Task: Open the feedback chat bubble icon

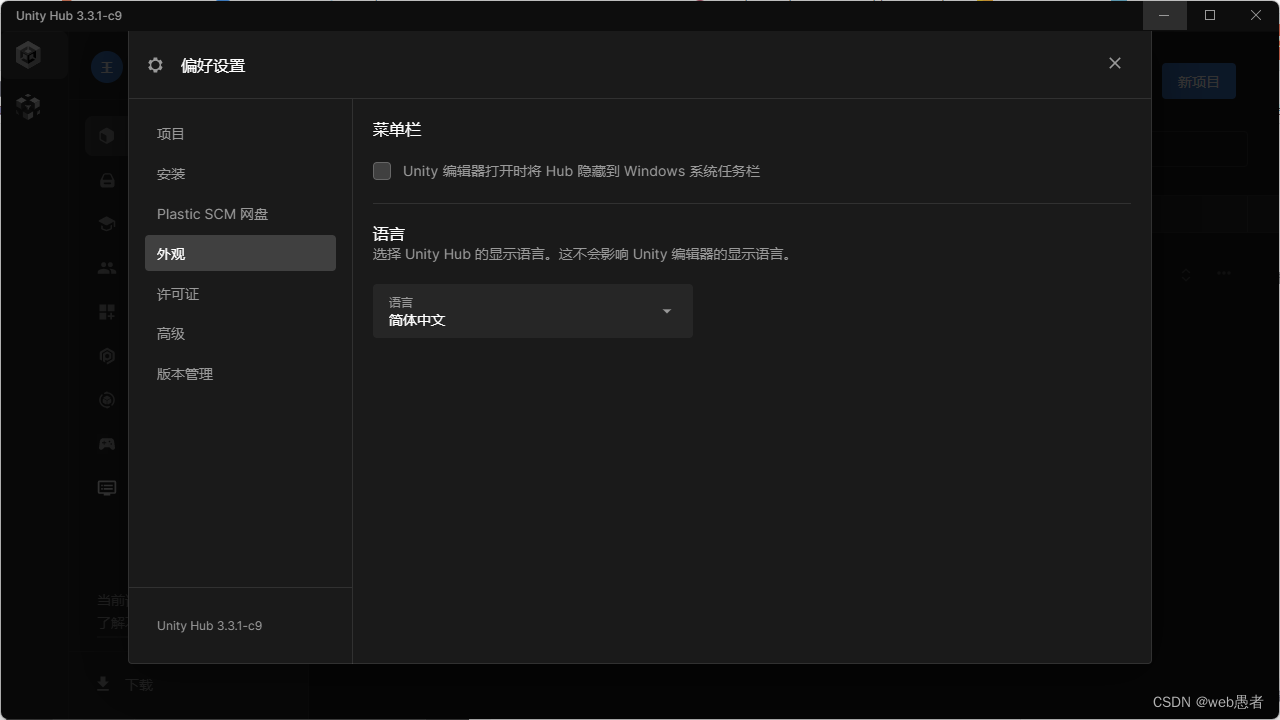Action: point(107,488)
